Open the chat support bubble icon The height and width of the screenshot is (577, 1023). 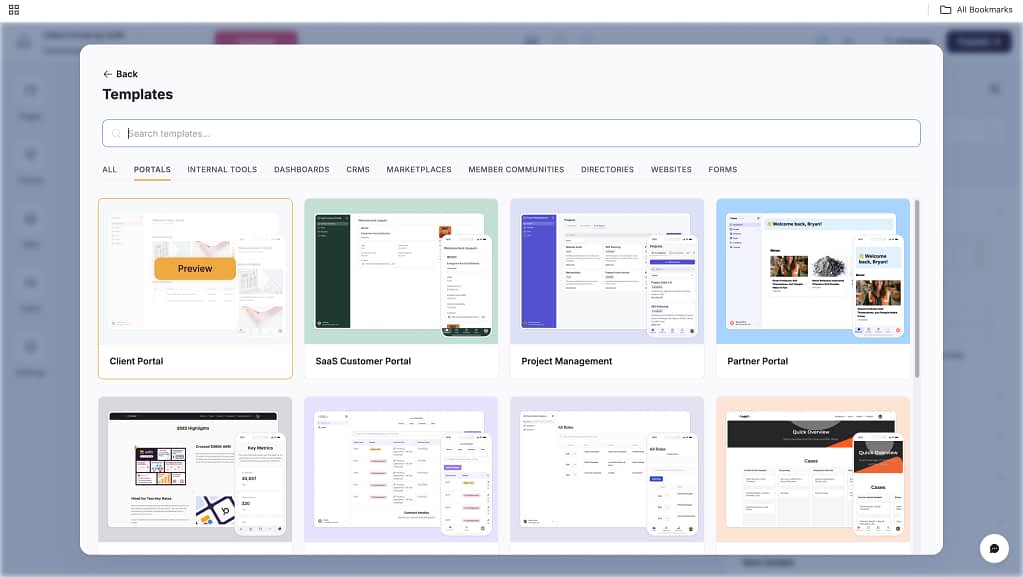click(x=994, y=548)
